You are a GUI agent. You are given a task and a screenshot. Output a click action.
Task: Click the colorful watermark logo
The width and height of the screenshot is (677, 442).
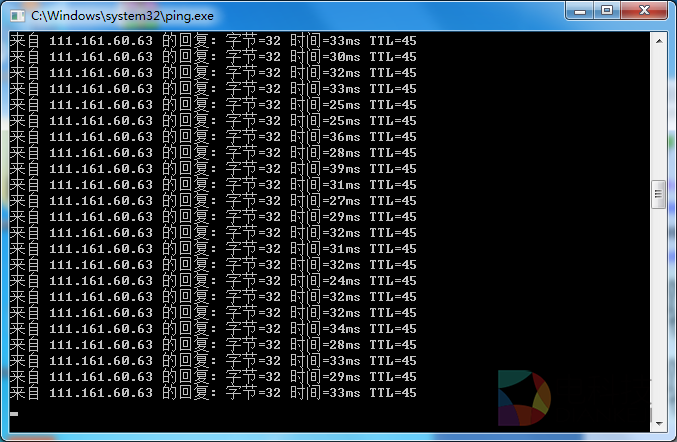pos(524,394)
